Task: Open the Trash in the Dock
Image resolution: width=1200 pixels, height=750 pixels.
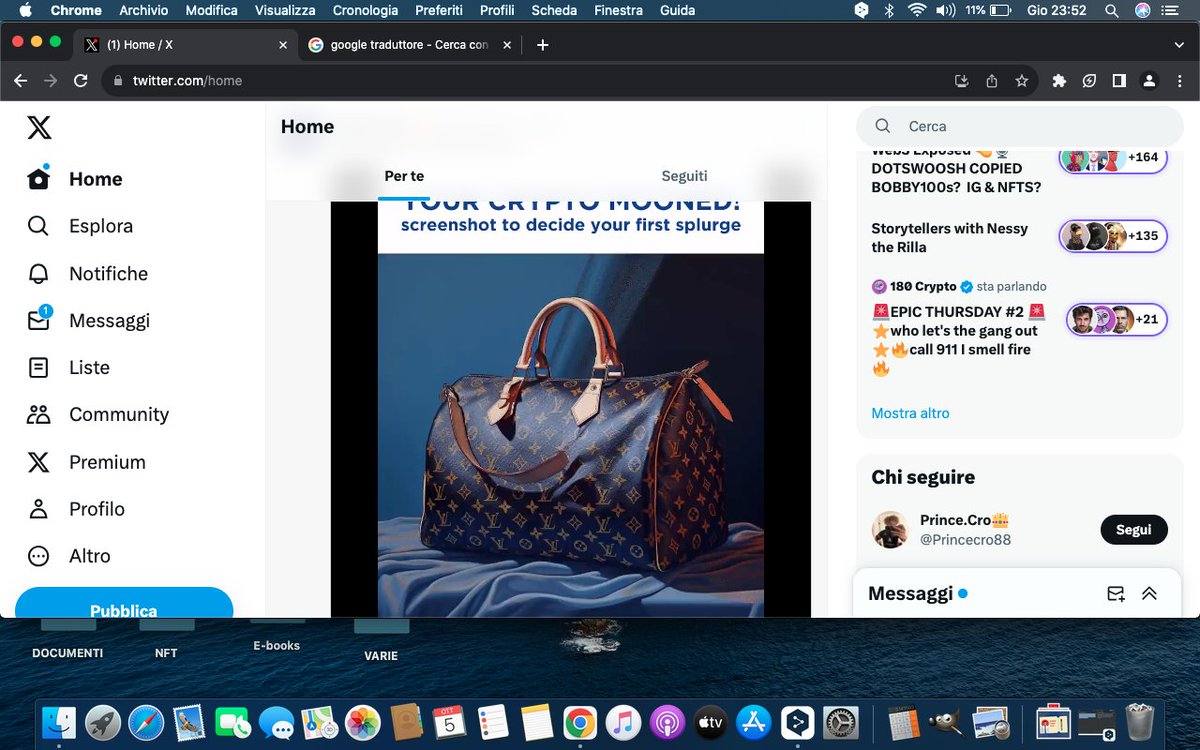Action: pyautogui.click(x=1140, y=722)
